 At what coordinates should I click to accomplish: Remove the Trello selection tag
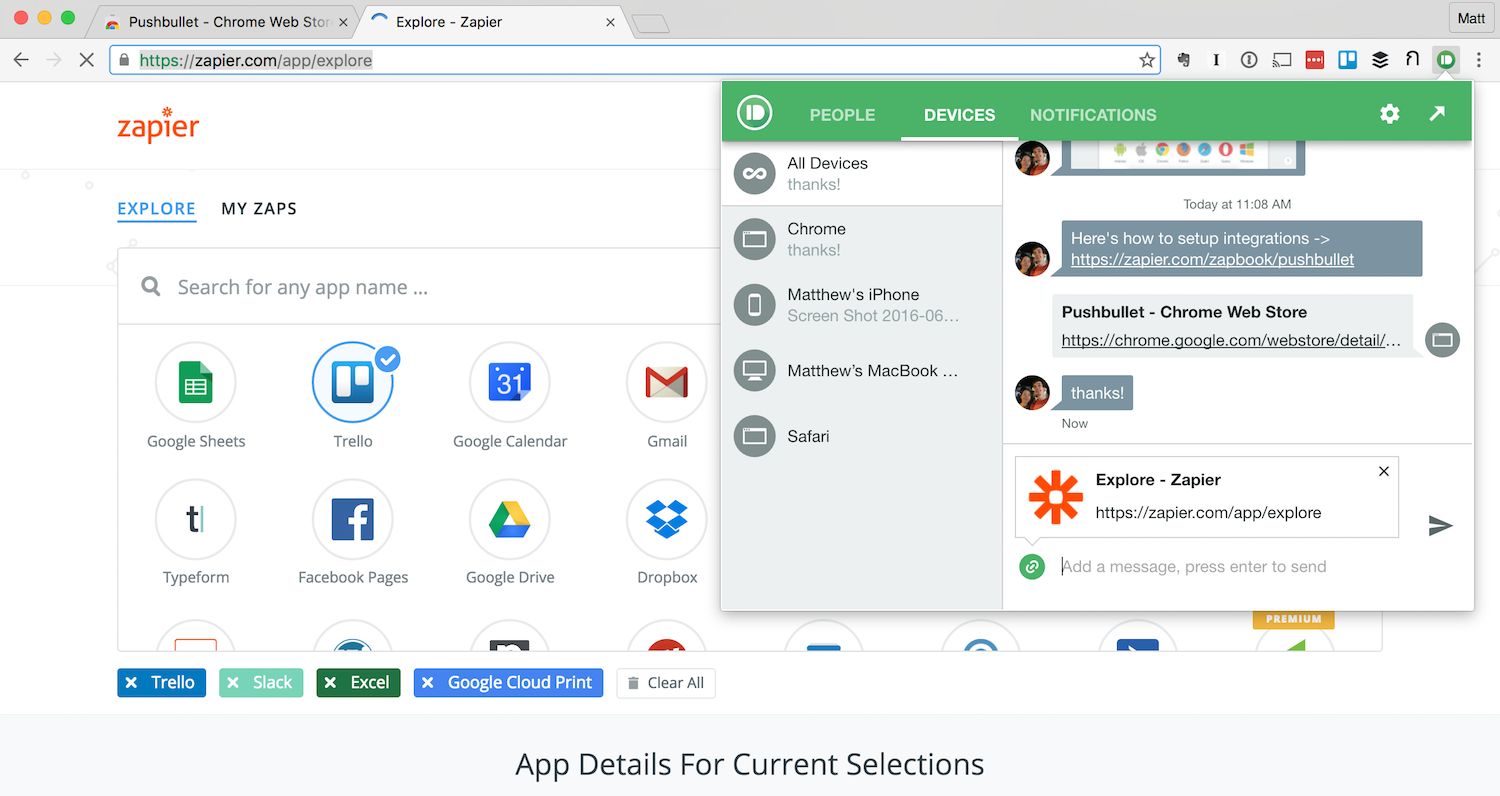[x=131, y=683]
